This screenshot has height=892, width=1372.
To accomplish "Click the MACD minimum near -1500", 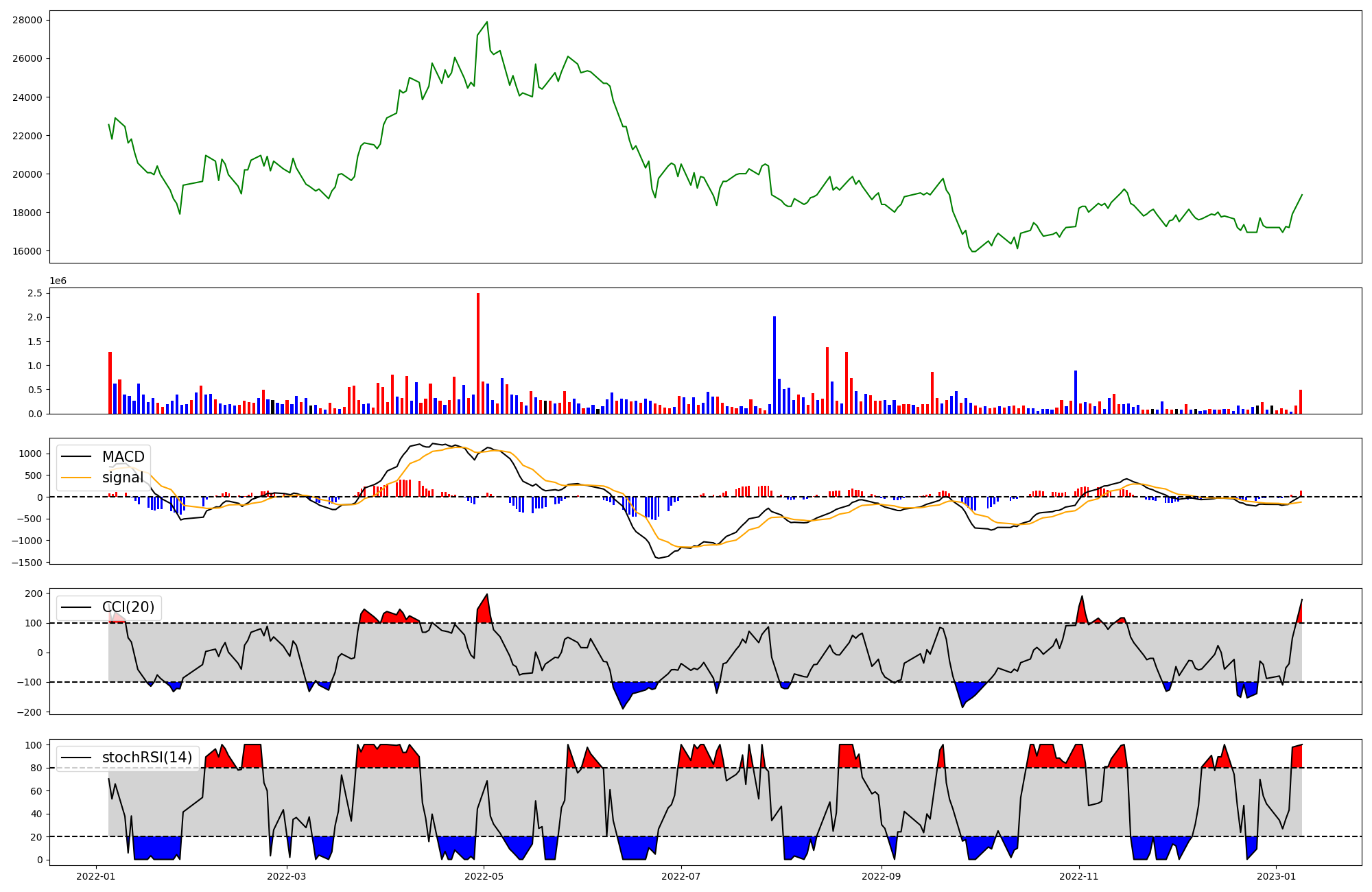I will [658, 558].
